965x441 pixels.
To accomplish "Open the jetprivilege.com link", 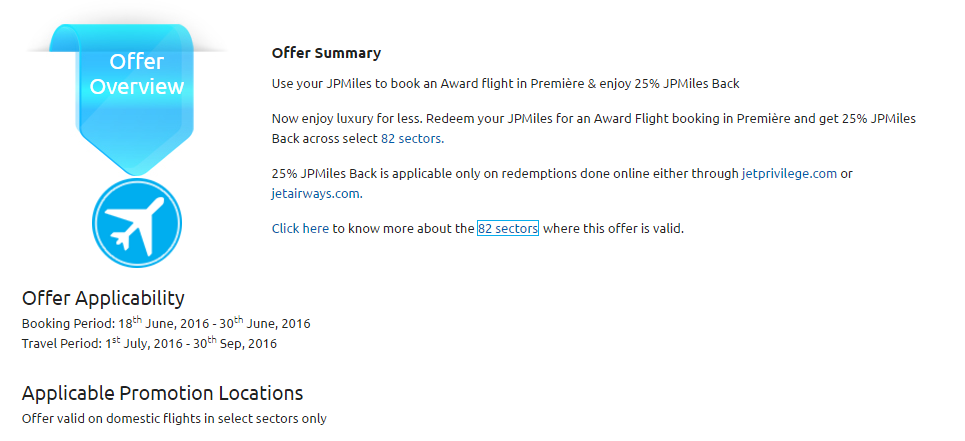I will [789, 173].
